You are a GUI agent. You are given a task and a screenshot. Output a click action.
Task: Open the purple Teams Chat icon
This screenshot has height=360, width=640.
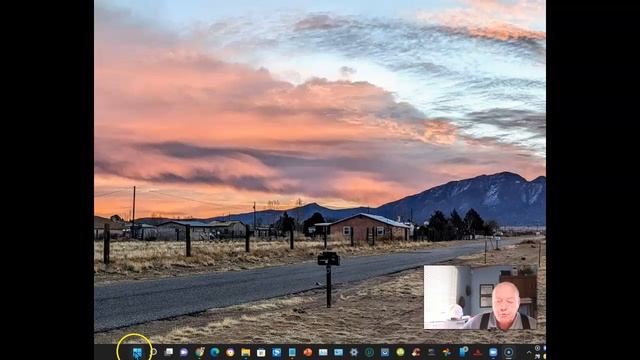[184, 352]
